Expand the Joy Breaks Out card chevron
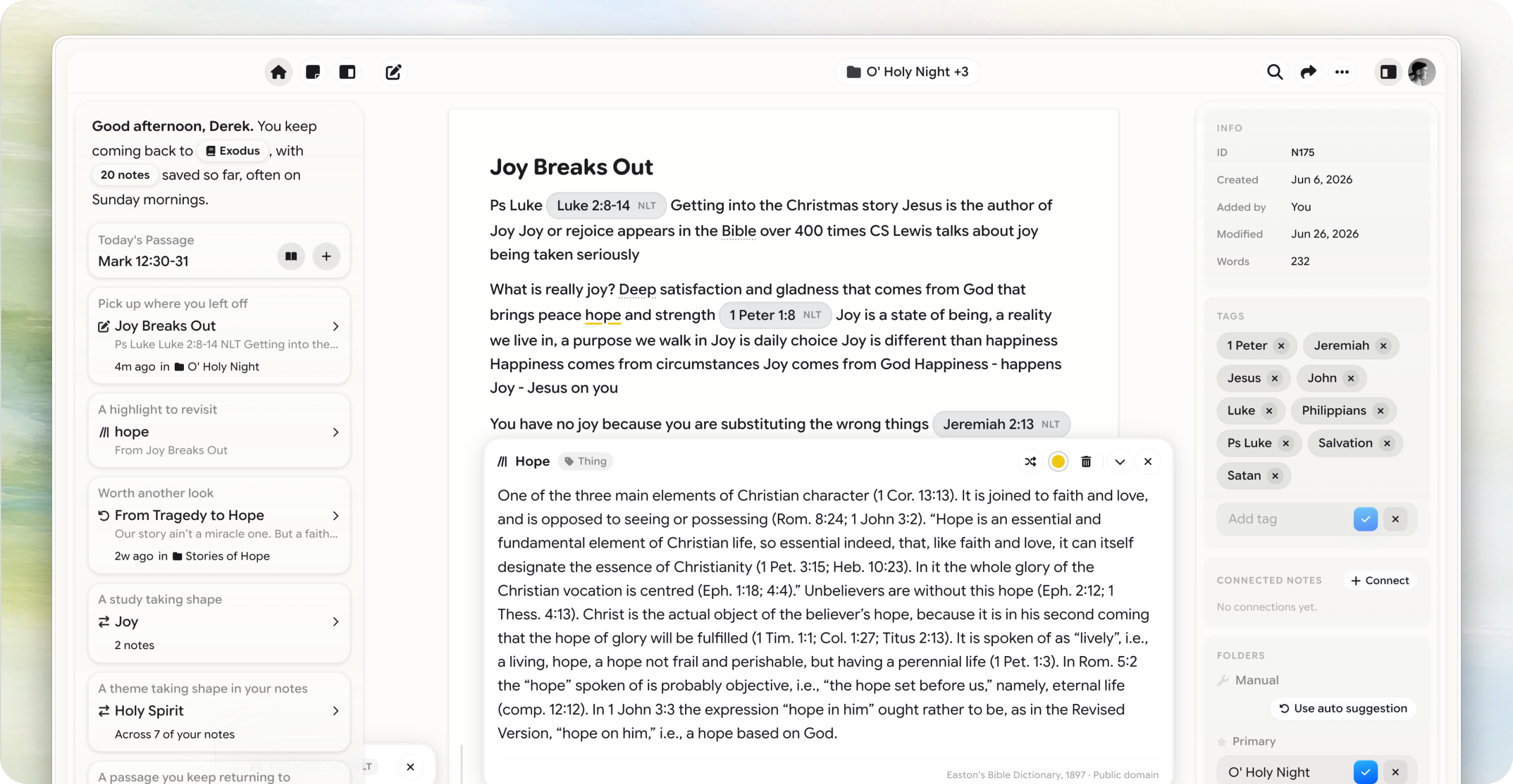Image resolution: width=1513 pixels, height=784 pixels. pyautogui.click(x=336, y=326)
